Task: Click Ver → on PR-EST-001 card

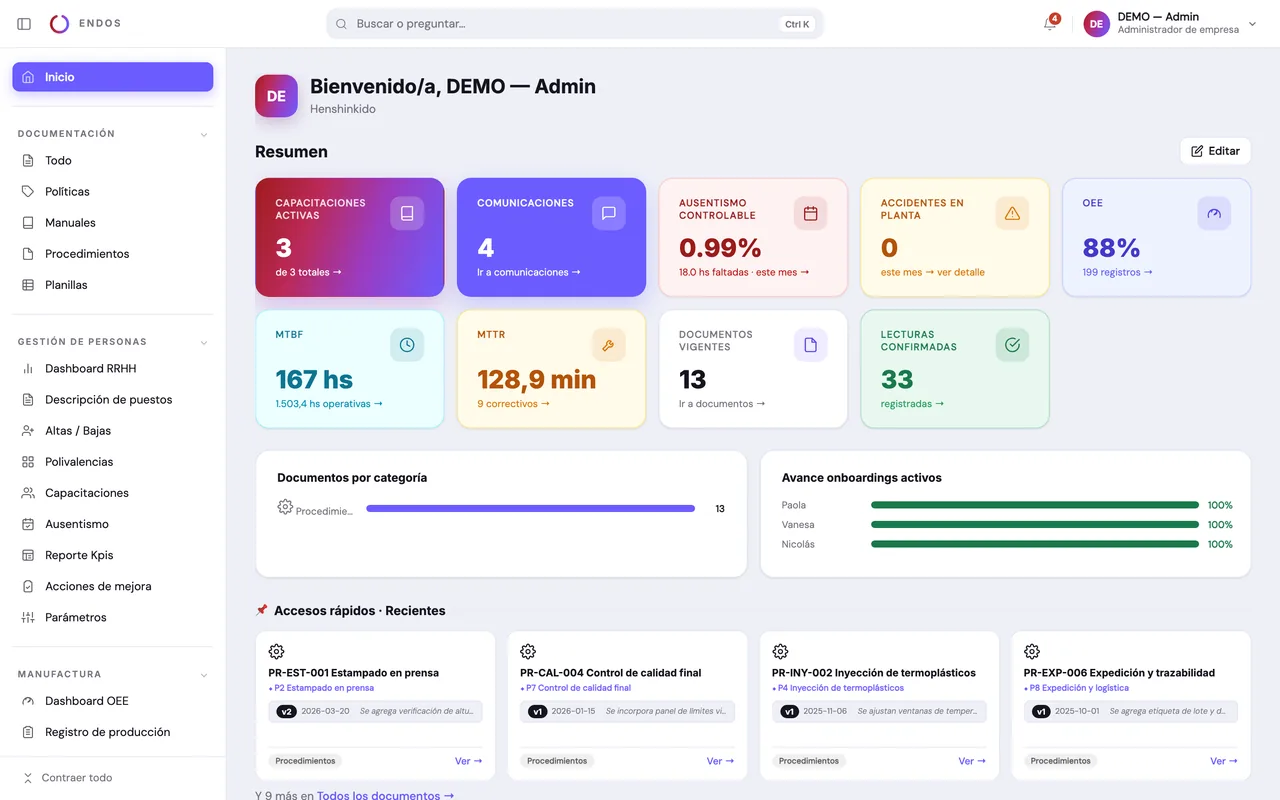Action: point(468,761)
